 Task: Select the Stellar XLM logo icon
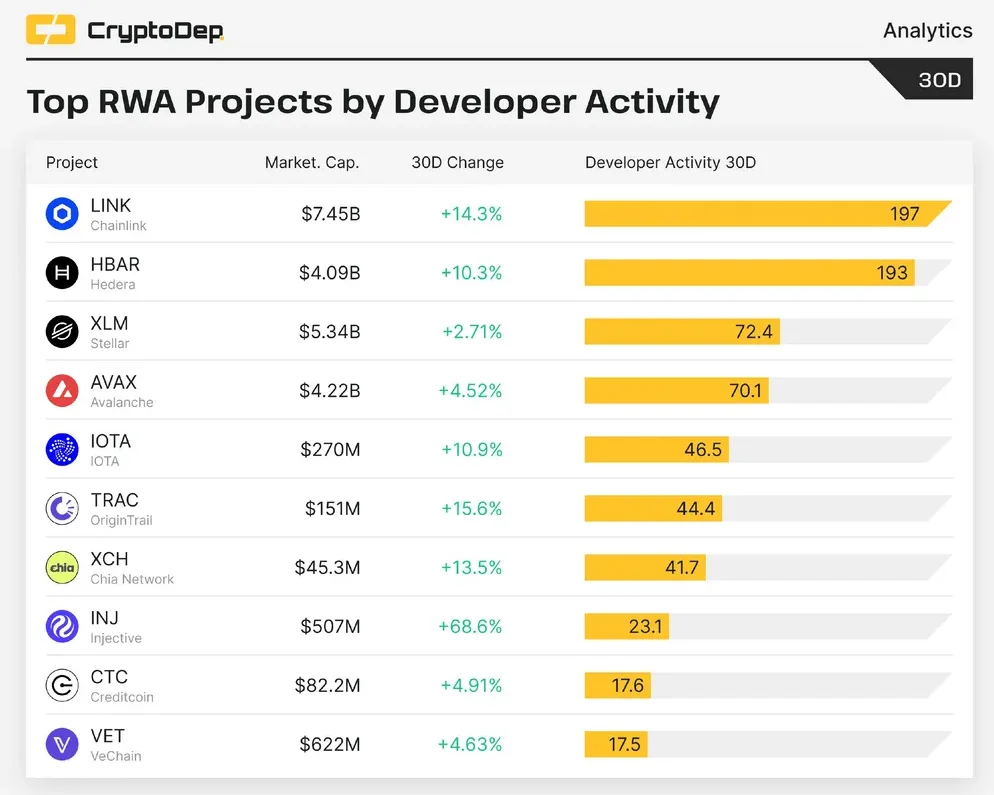pyautogui.click(x=62, y=332)
